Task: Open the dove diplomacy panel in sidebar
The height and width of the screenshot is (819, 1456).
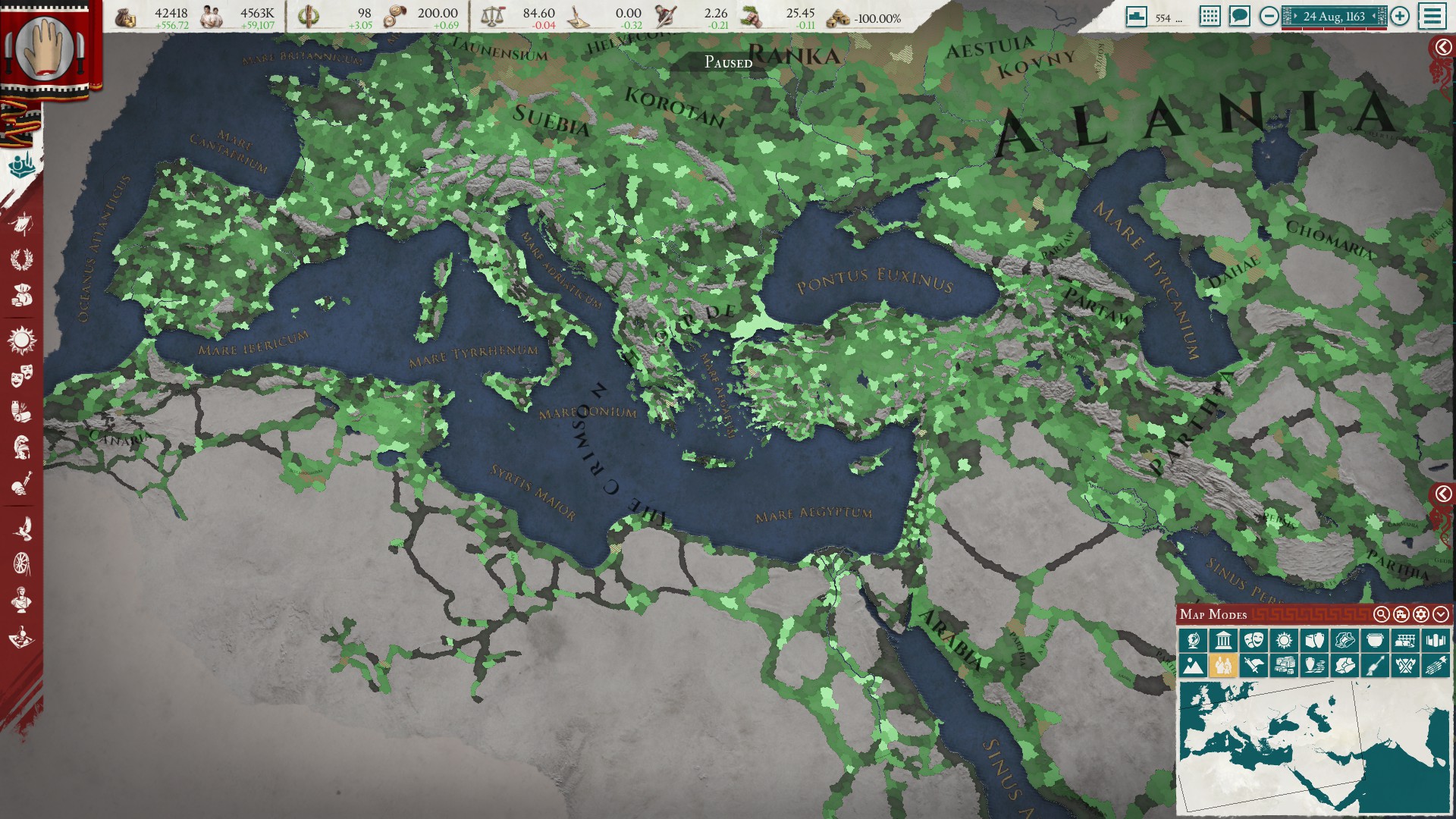Action: pos(22,529)
